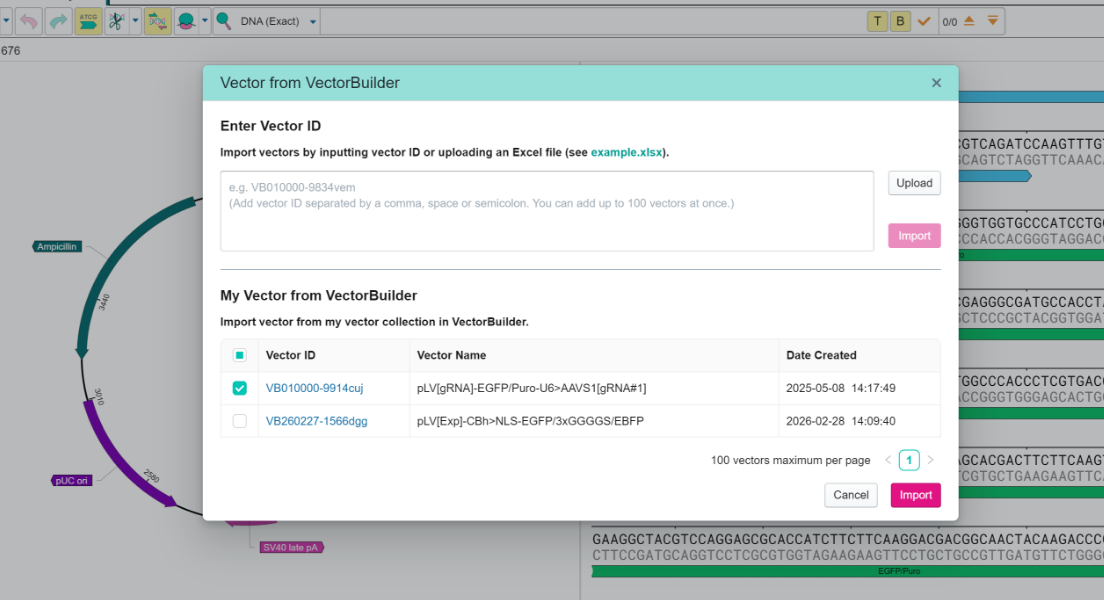Viewport: 1104px width, 600px height.
Task: Close the Vector from VectorBuilder dialog
Action: point(936,83)
